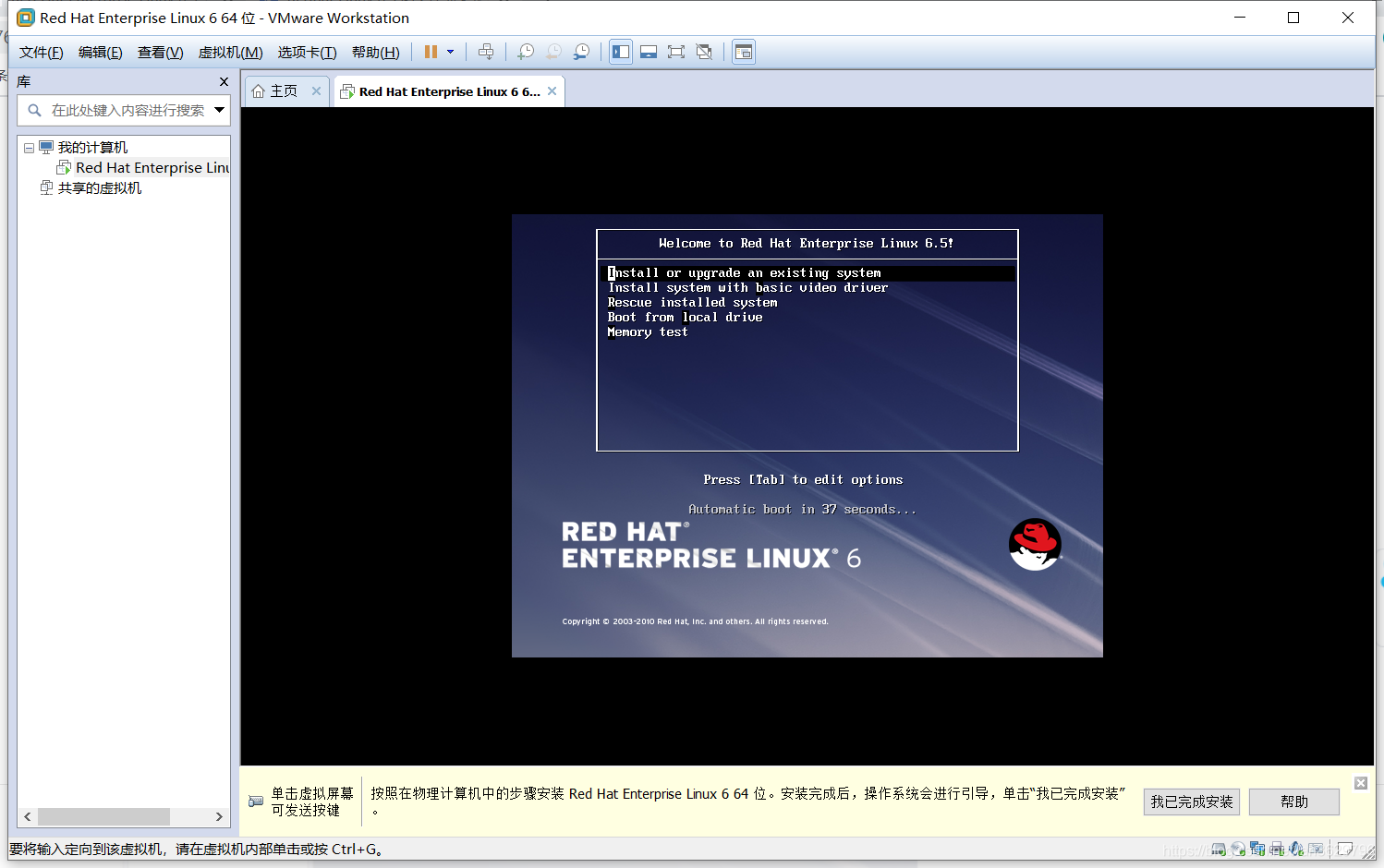Open the snapshot manager
This screenshot has height=868, width=1384.
pyautogui.click(x=581, y=52)
